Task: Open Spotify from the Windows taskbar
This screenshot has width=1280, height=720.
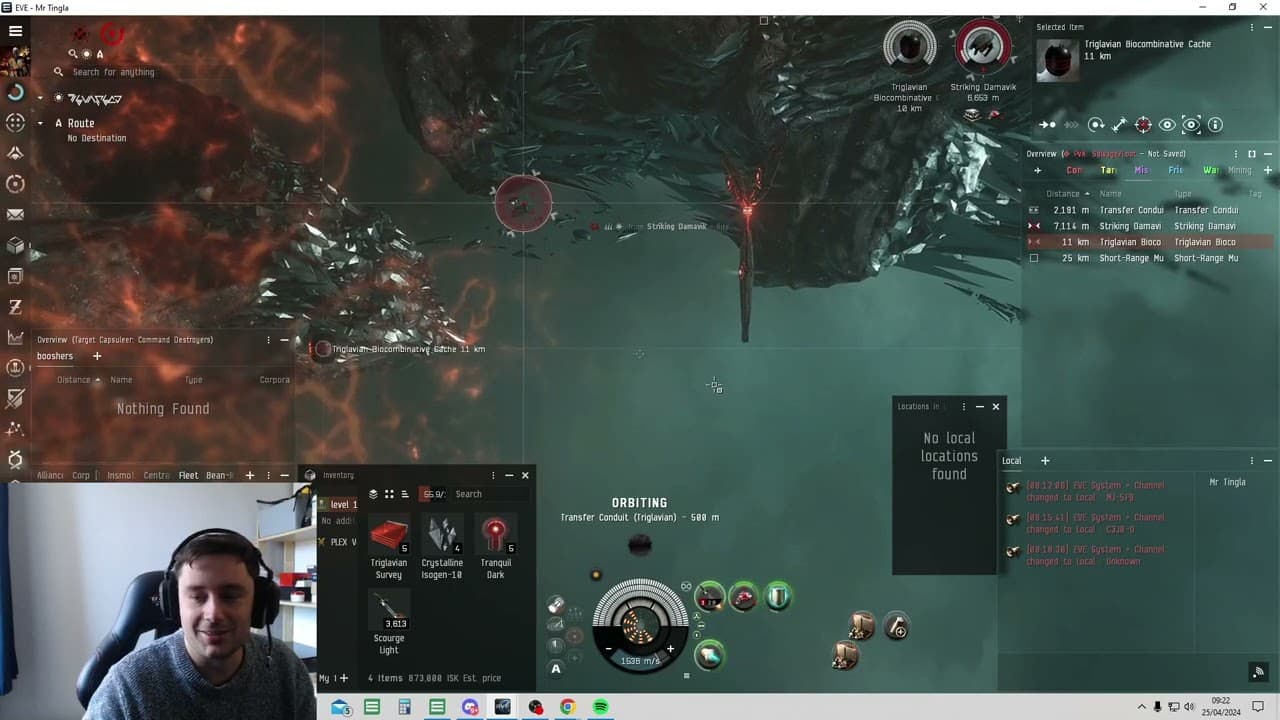Action: pyautogui.click(x=600, y=707)
